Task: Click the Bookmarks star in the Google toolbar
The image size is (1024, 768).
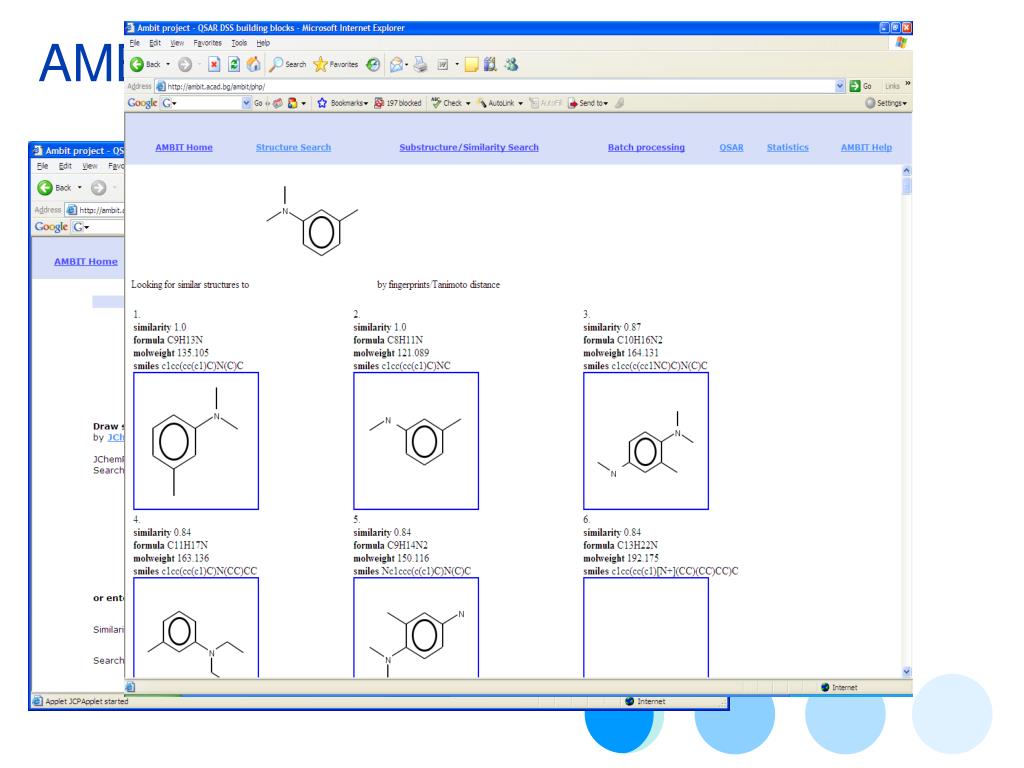Action: (x=322, y=103)
